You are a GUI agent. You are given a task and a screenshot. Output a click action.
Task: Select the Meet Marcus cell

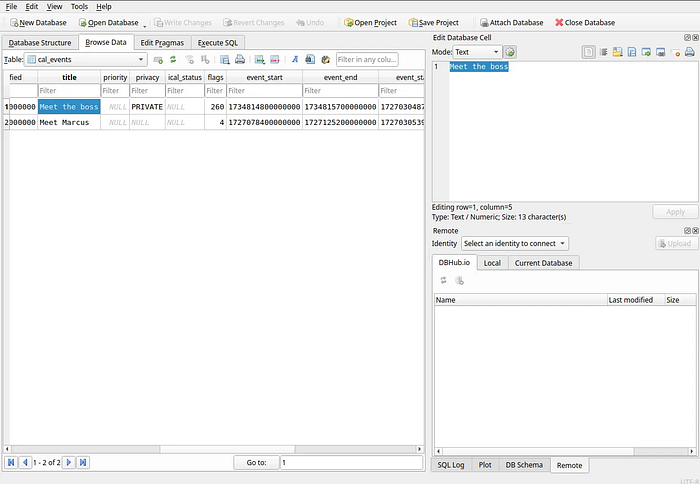click(x=69, y=122)
